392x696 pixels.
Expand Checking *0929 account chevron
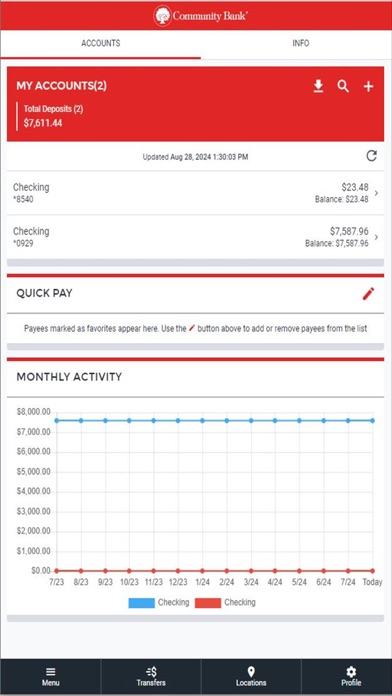click(x=376, y=237)
